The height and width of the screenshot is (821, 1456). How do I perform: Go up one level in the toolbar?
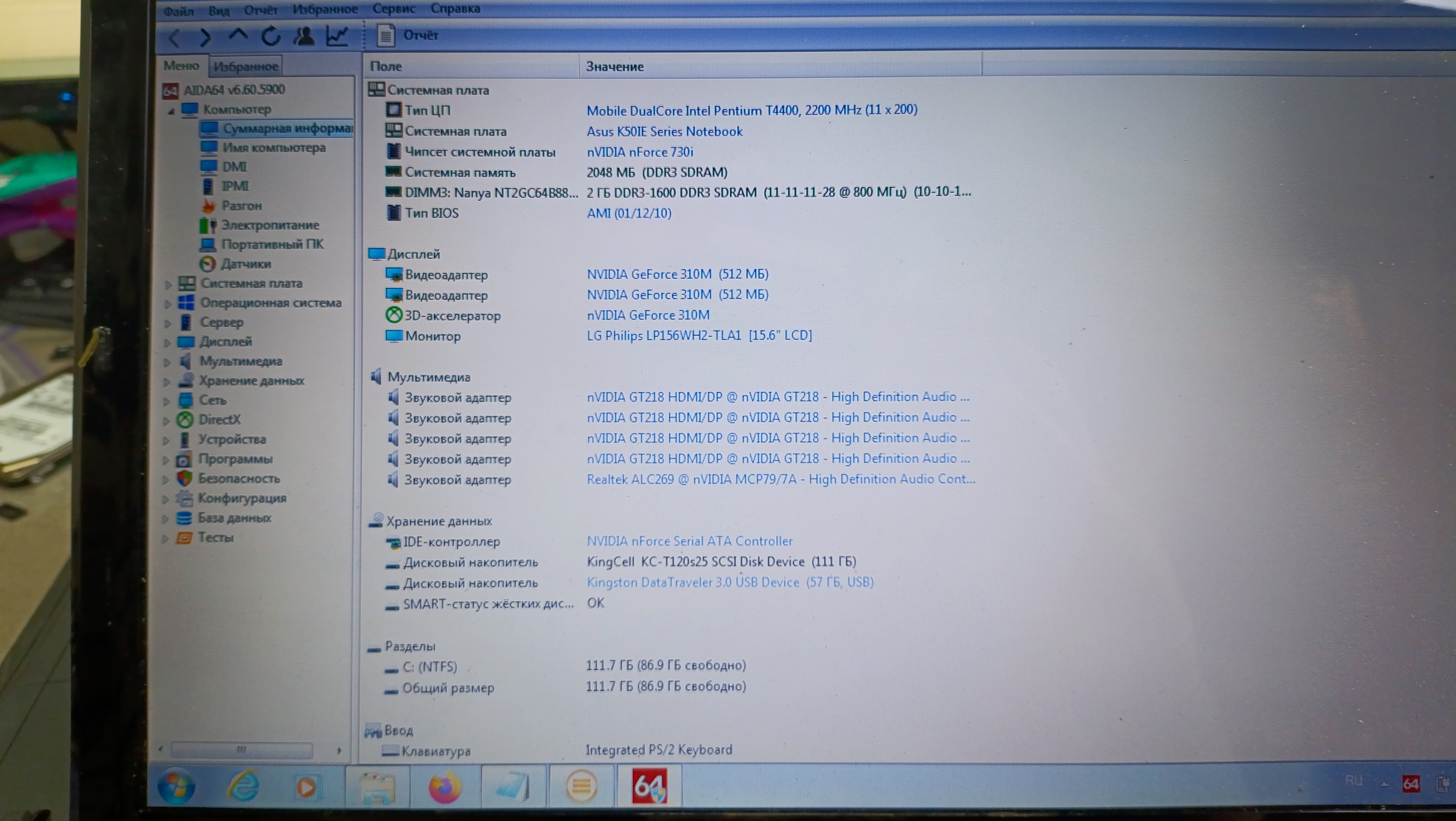pos(238,36)
